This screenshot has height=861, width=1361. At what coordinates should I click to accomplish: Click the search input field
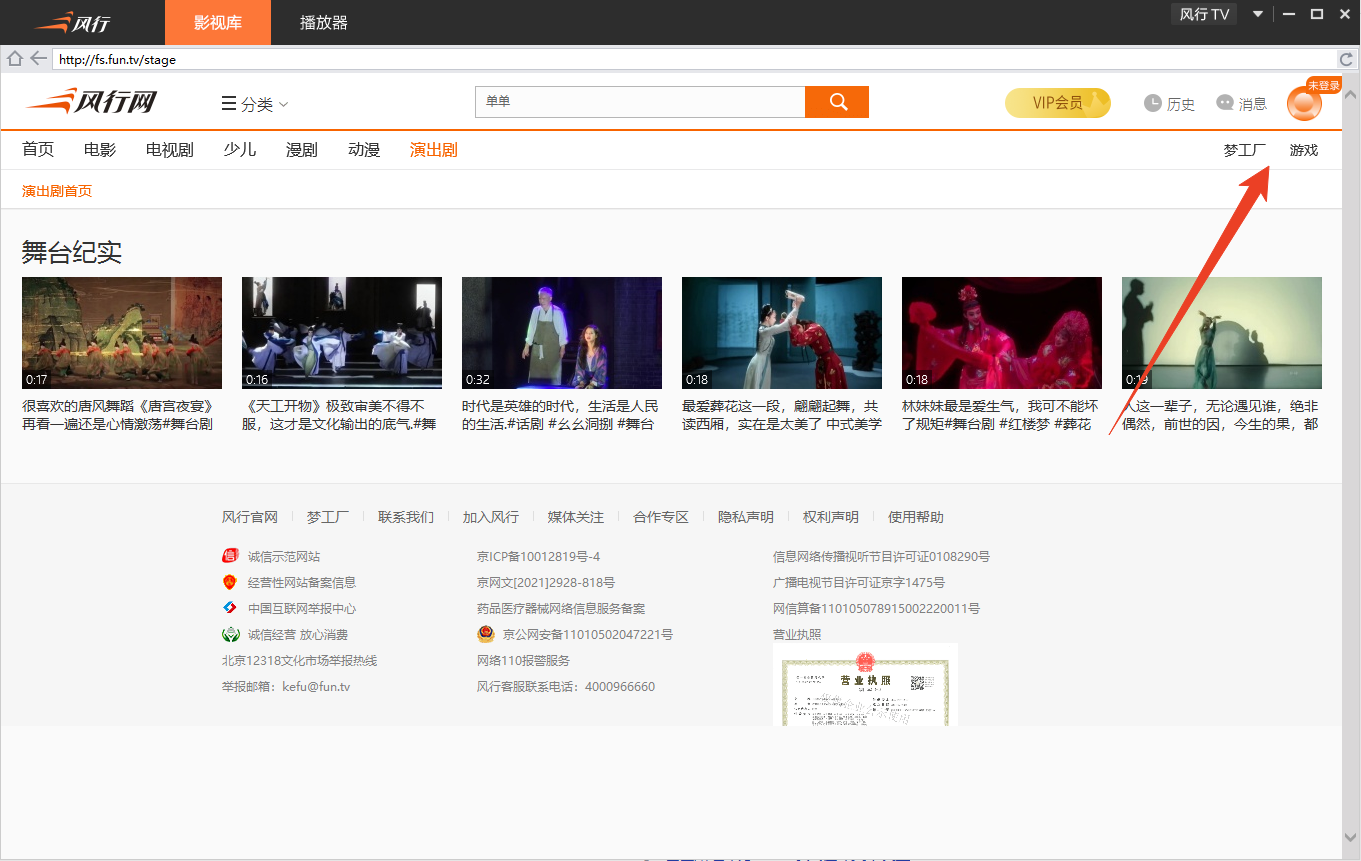640,102
